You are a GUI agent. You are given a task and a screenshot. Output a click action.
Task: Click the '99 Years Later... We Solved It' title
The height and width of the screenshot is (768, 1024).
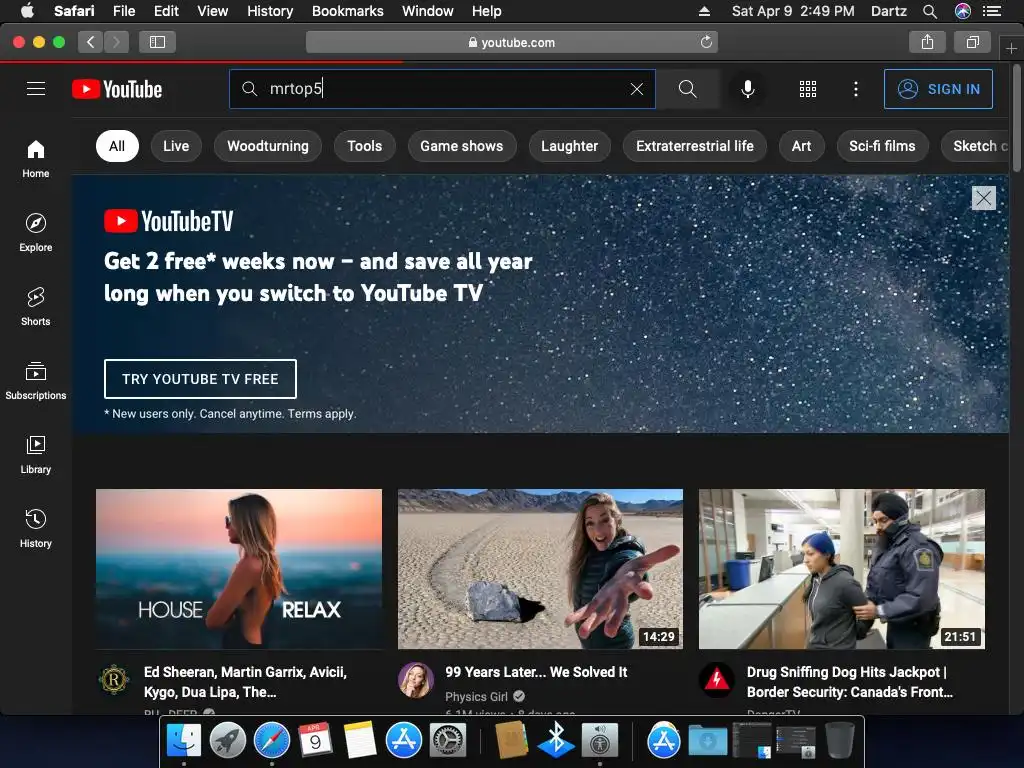(x=536, y=672)
